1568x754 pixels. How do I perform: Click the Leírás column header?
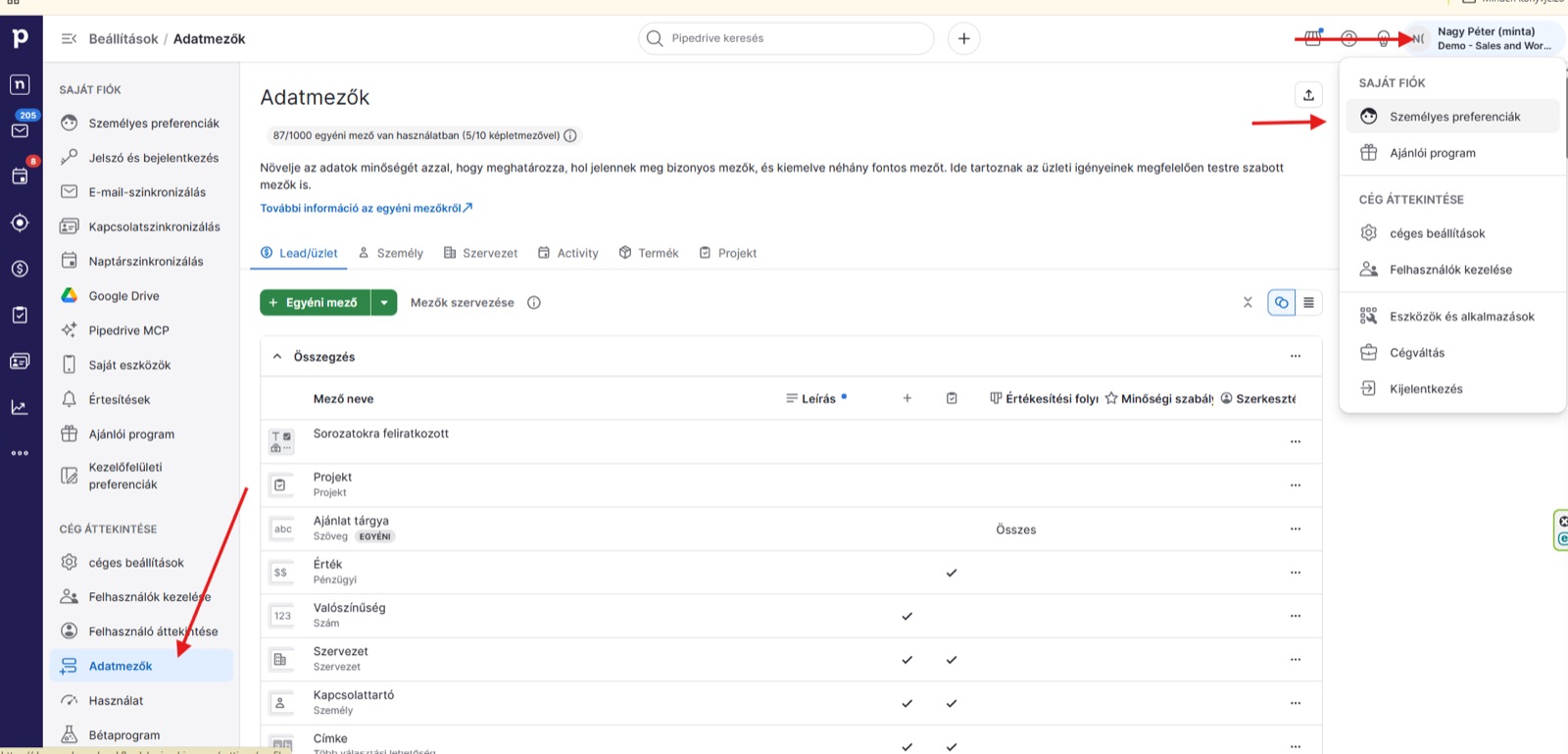tap(816, 398)
